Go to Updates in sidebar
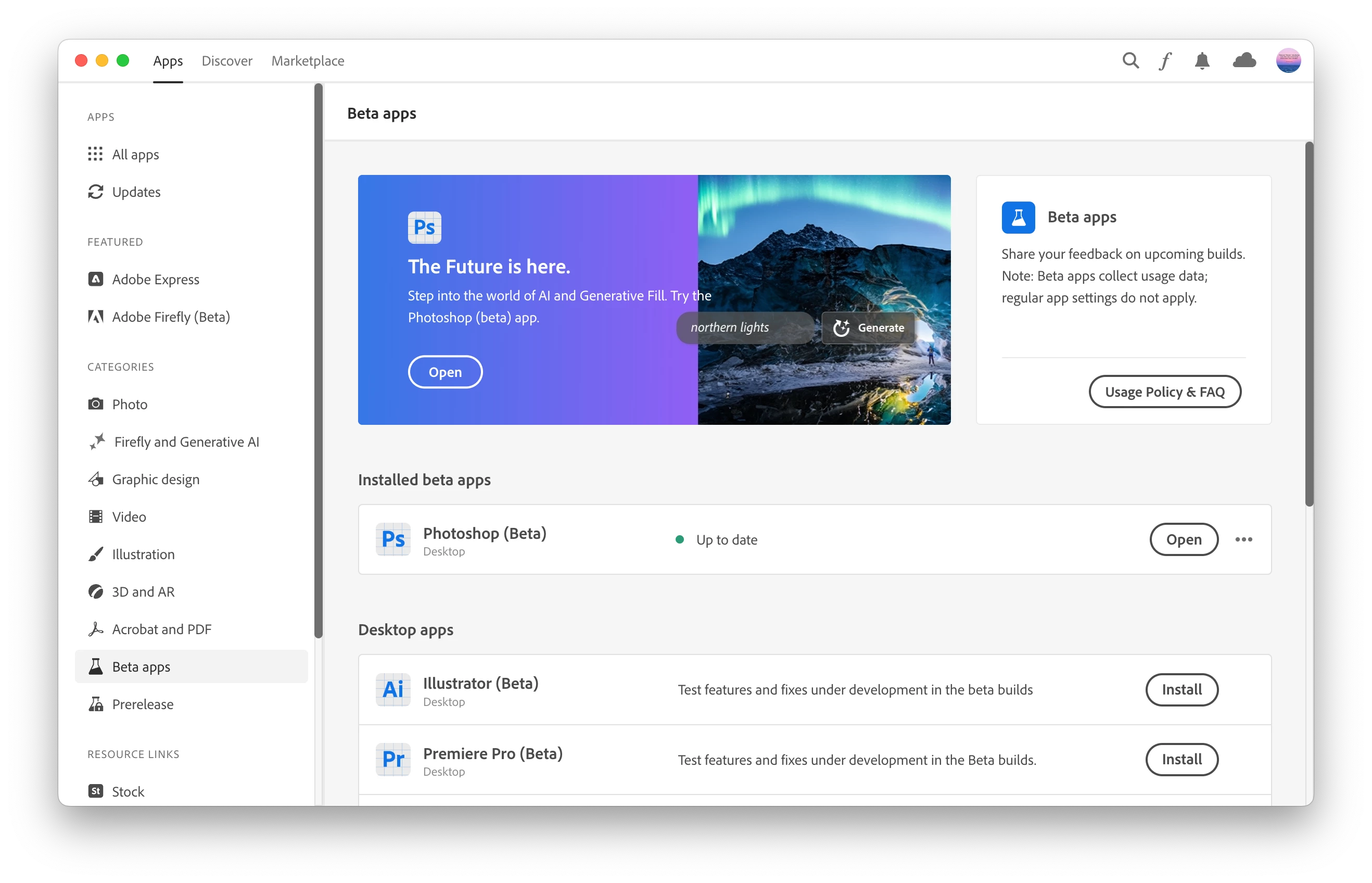 tap(136, 192)
